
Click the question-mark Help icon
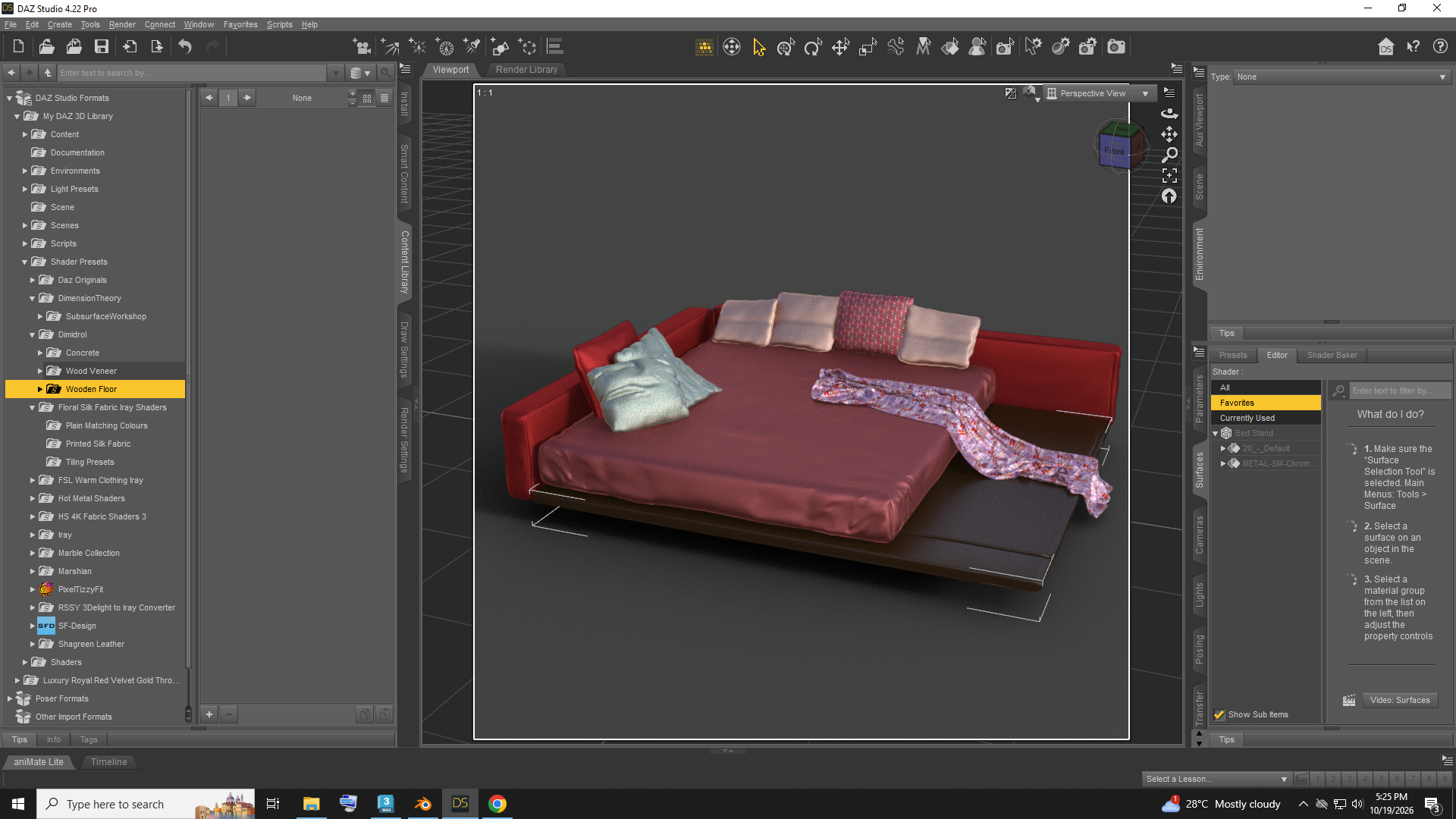coord(1440,47)
